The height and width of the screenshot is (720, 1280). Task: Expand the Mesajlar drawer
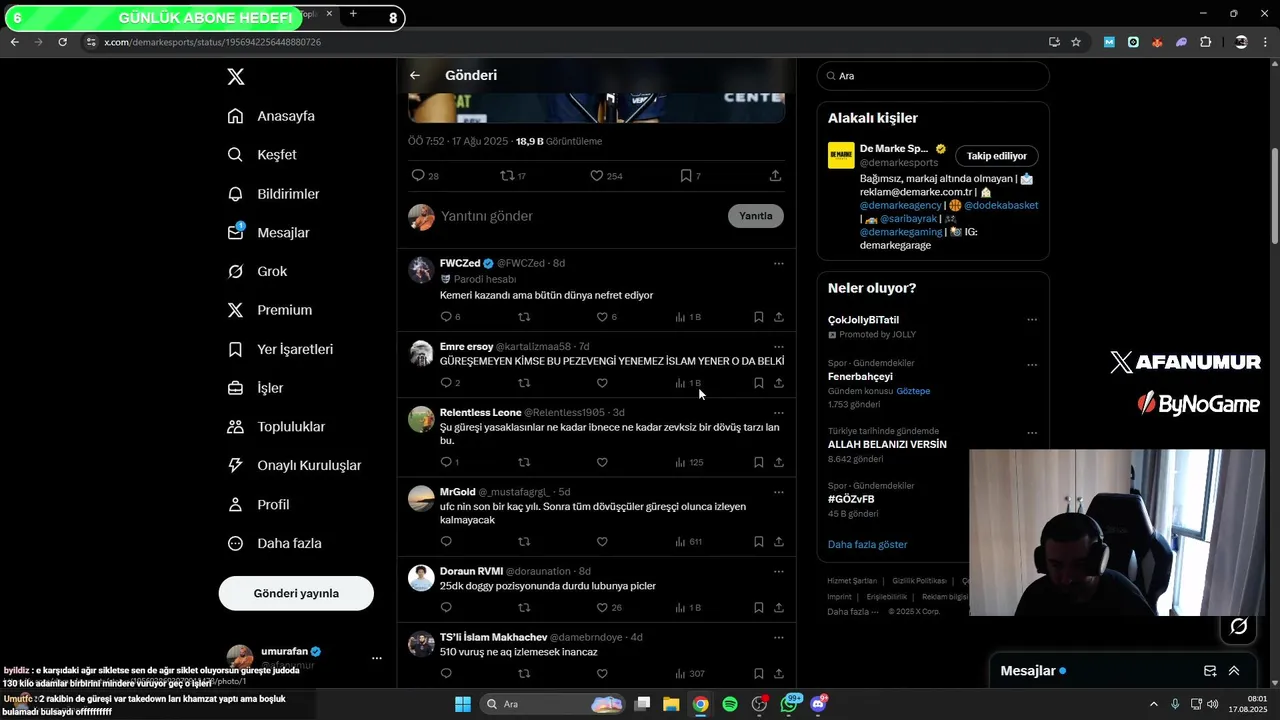coord(1234,671)
